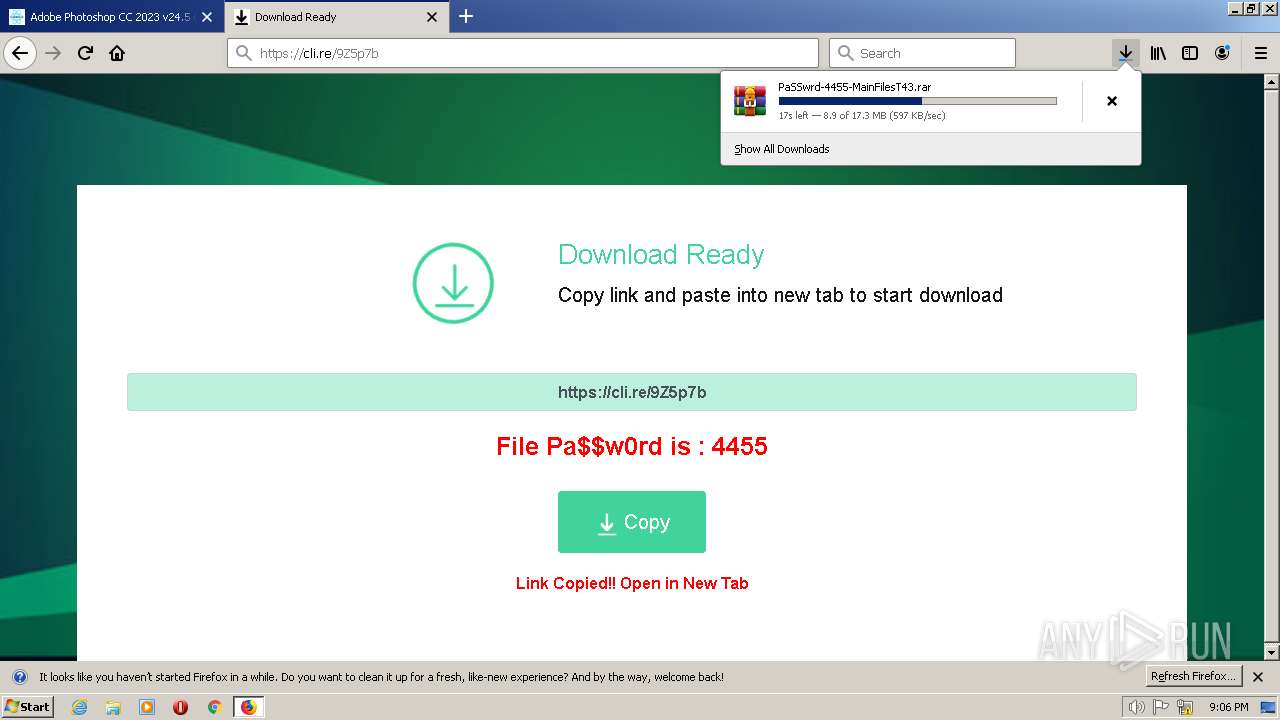The image size is (1280, 720).
Task: Click the download progress bar
Action: (x=917, y=101)
